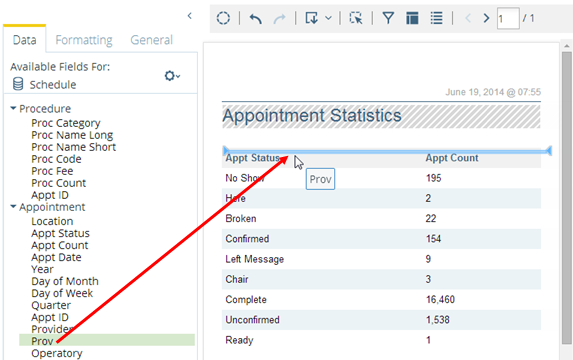
Task: Select the Day of Week field
Action: coord(62,293)
